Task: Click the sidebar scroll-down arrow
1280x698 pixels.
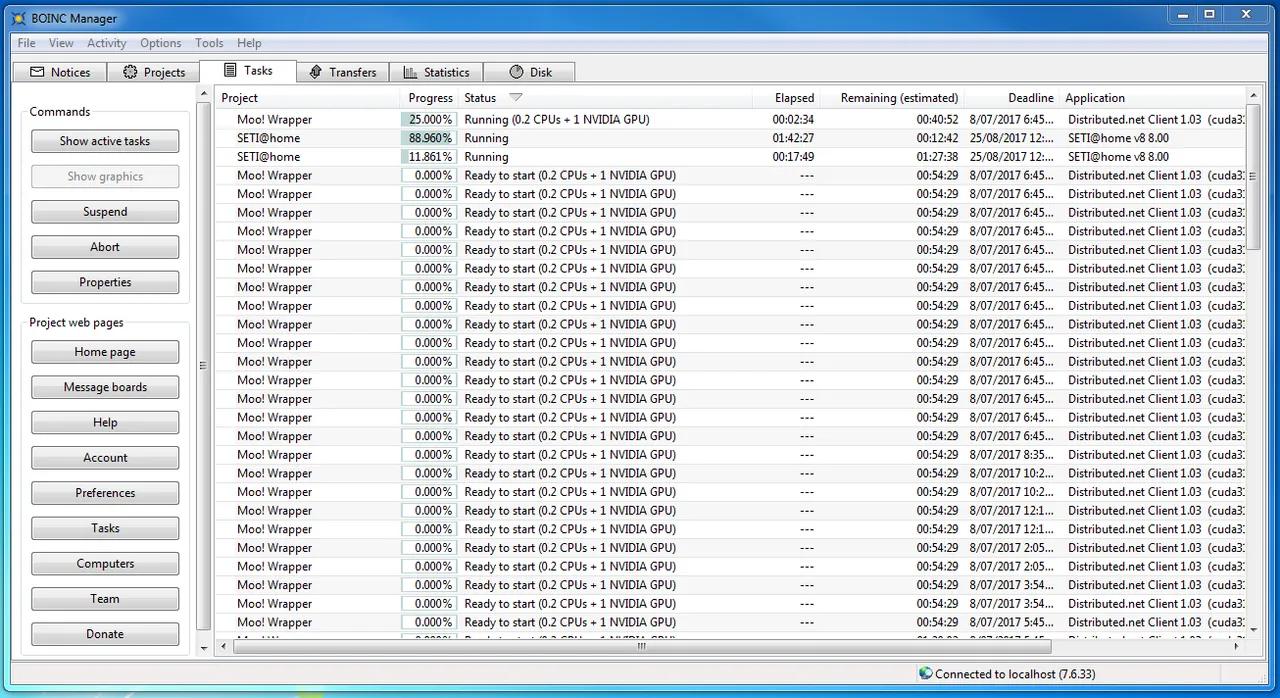Action: pos(204,648)
